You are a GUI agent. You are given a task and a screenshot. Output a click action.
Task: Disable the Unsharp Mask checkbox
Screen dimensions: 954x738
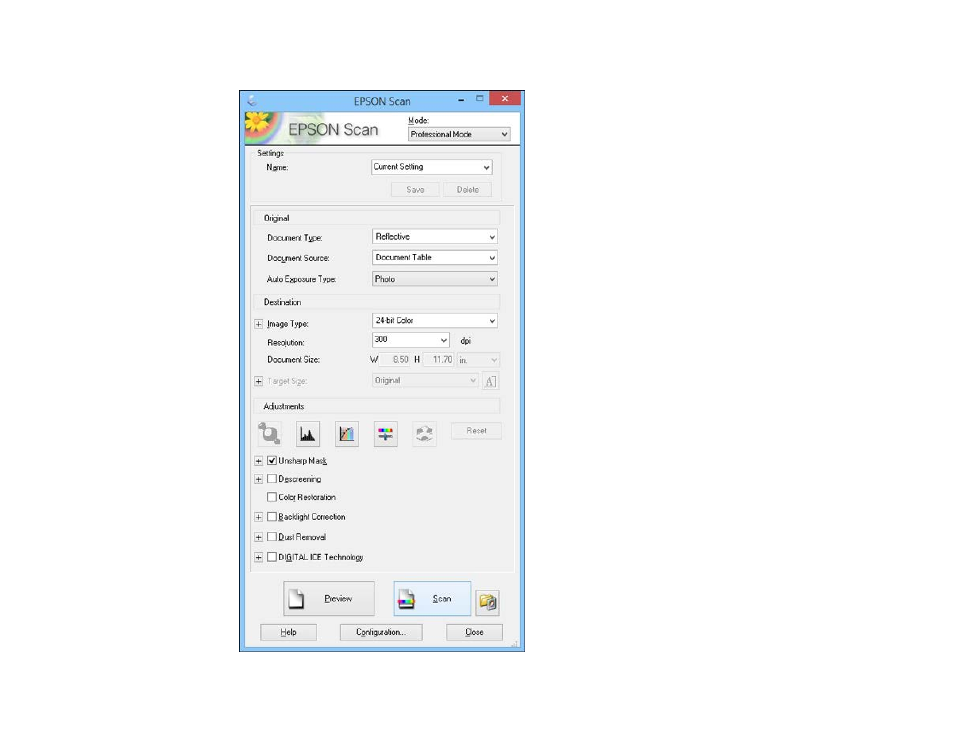[272, 461]
